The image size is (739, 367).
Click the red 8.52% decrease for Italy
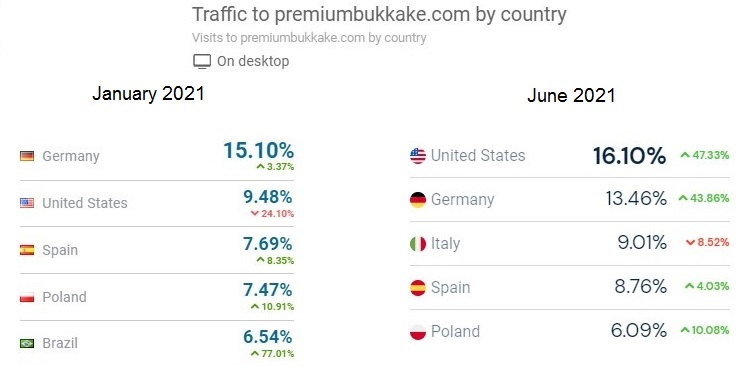(707, 243)
